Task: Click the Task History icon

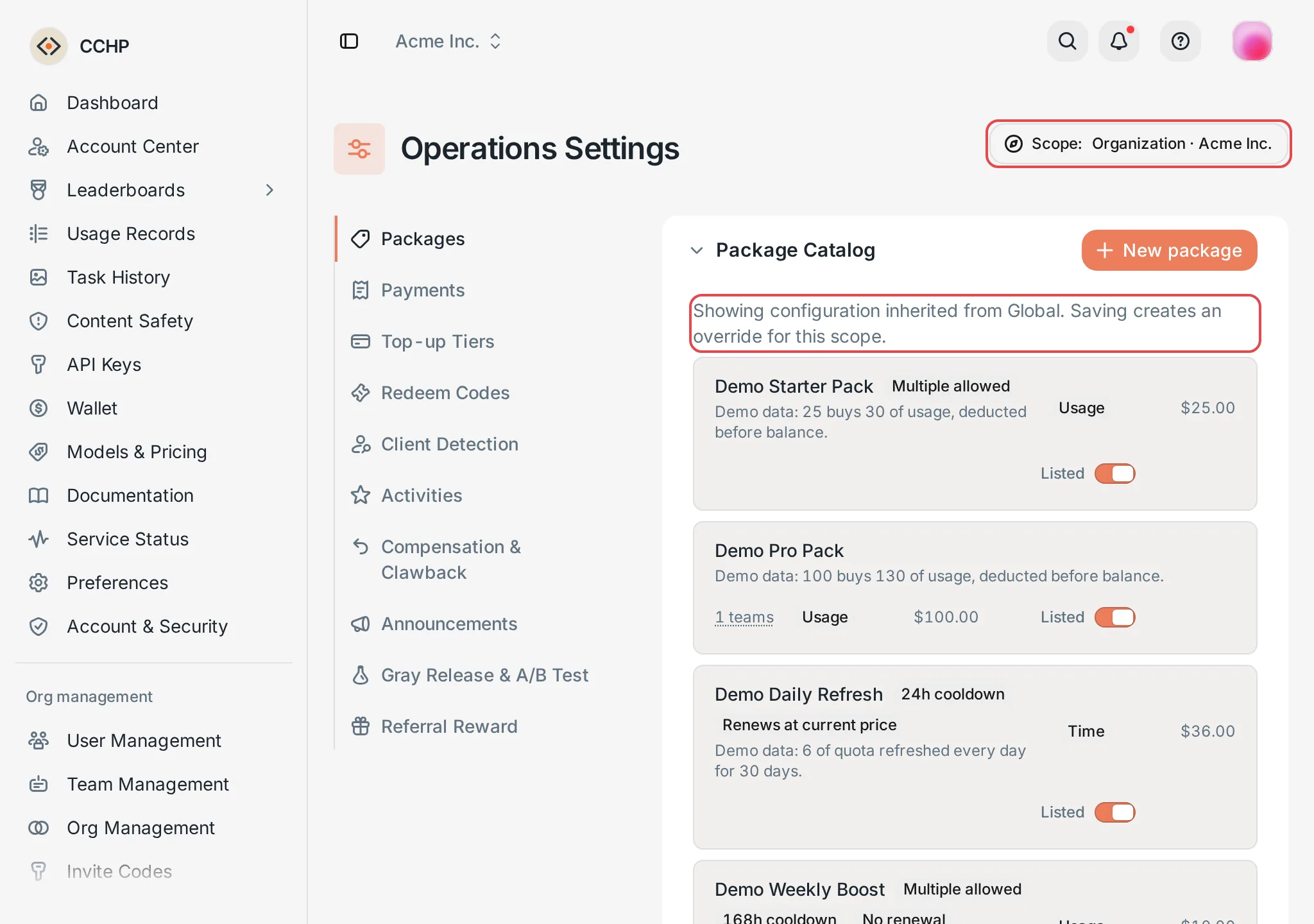Action: point(38,277)
